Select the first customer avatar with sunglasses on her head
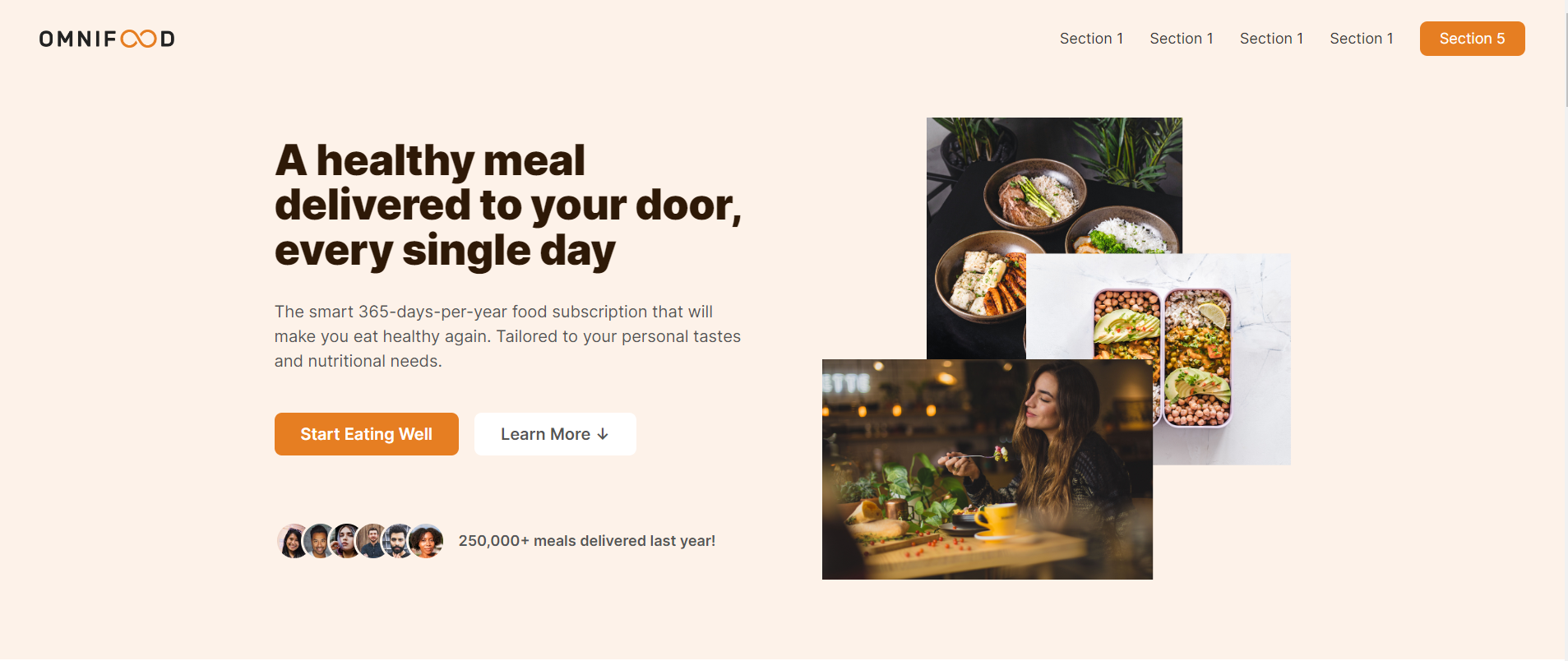The height and width of the screenshot is (661, 1568). pyautogui.click(x=291, y=541)
